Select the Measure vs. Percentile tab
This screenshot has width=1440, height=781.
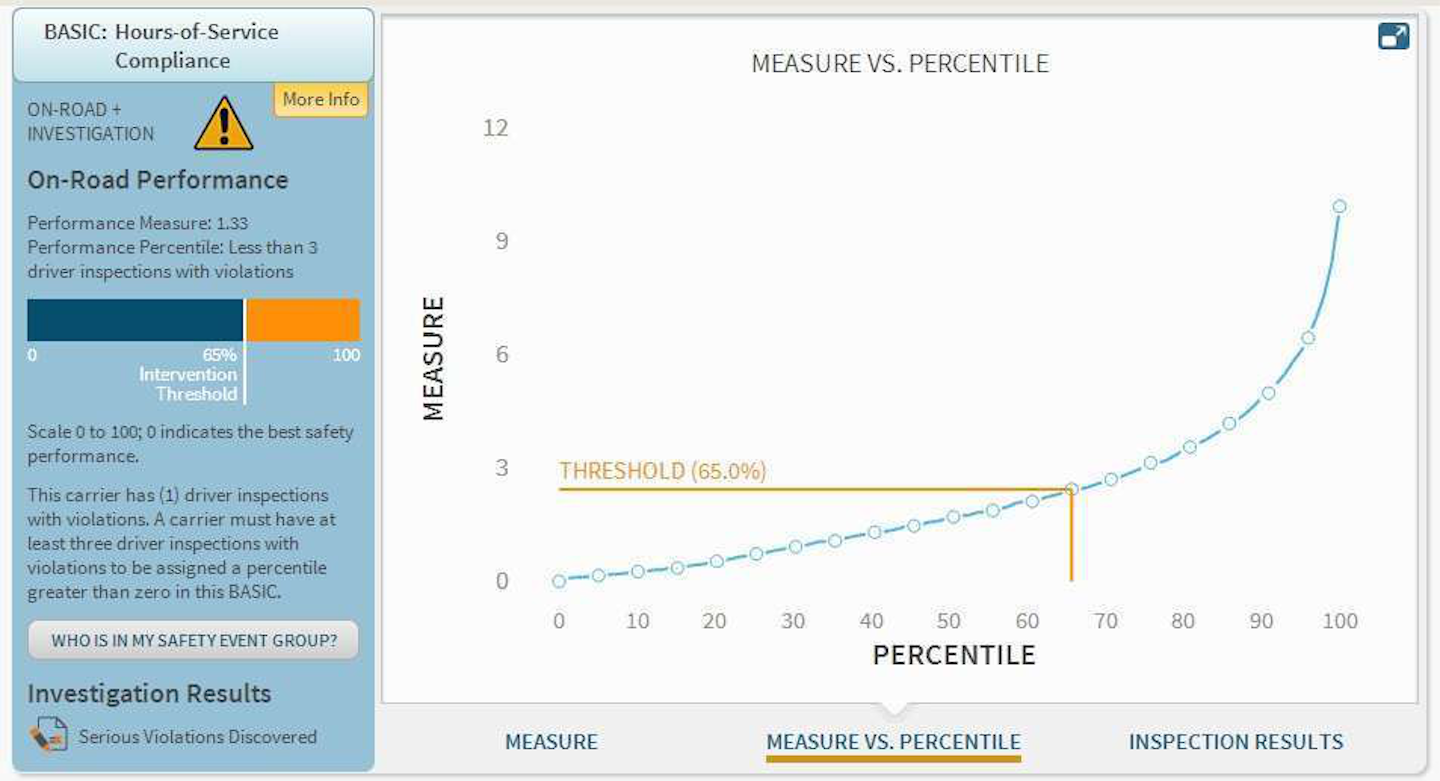(x=893, y=742)
